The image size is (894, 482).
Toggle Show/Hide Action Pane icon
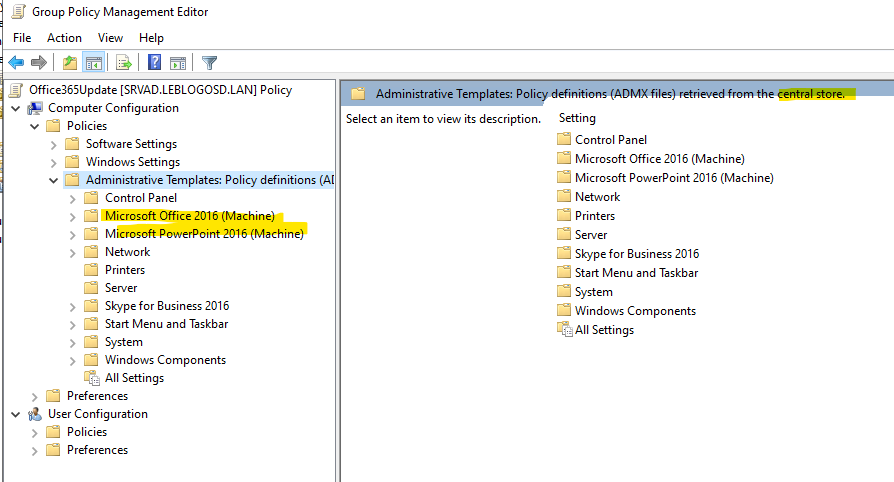178,62
